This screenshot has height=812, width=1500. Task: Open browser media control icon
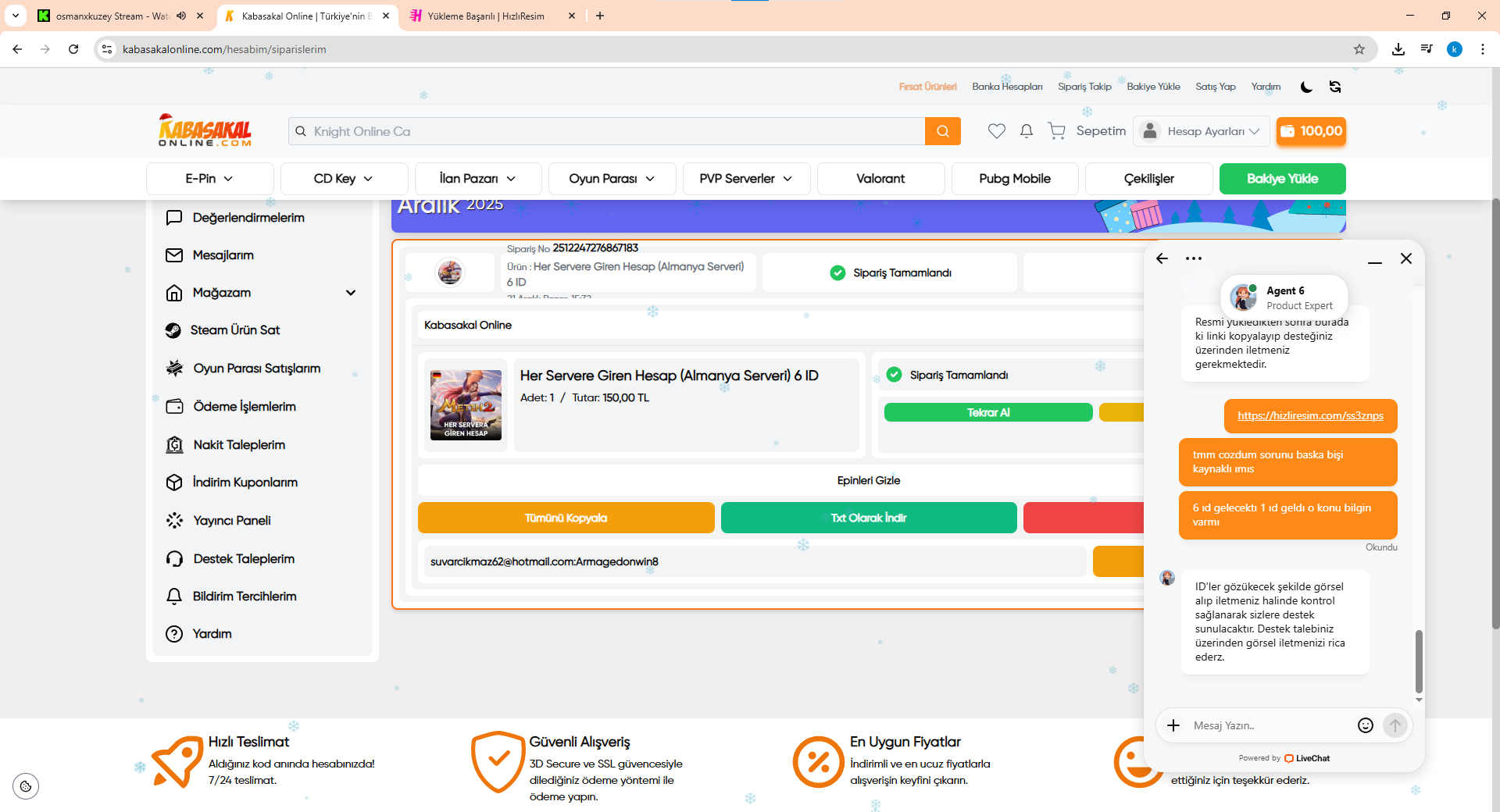1427,49
